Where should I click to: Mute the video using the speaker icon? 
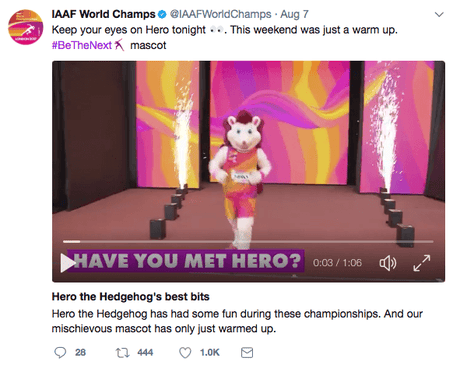tap(388, 263)
